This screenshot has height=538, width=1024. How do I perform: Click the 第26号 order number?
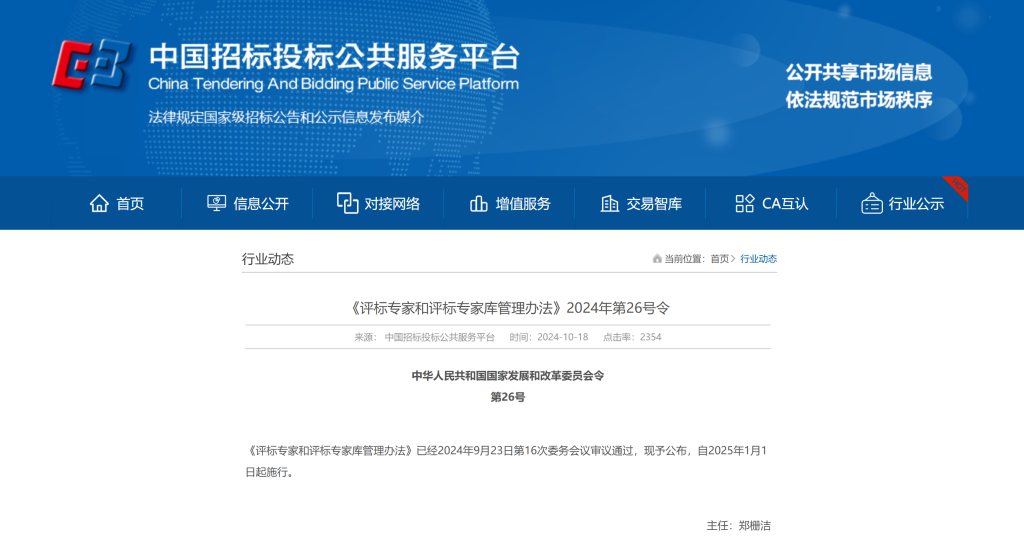coord(507,397)
